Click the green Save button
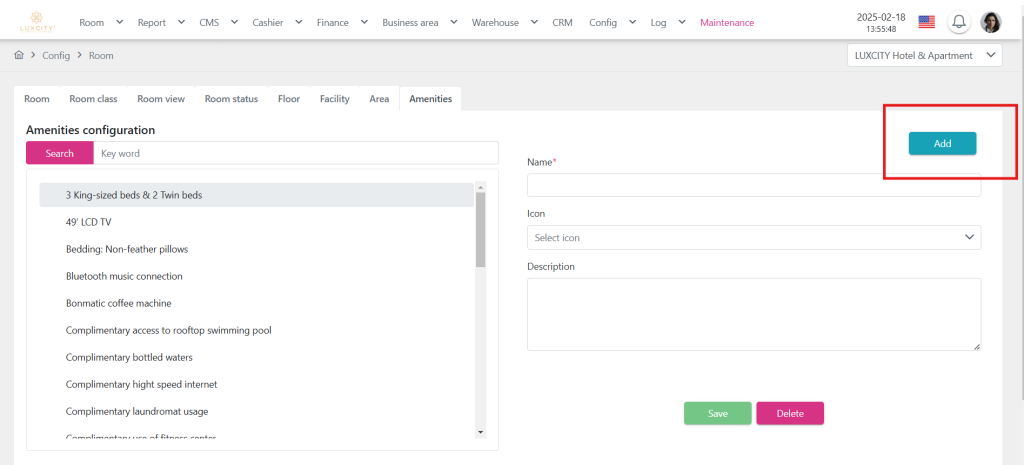Viewport: 1024px width, 465px height. pyautogui.click(x=717, y=413)
